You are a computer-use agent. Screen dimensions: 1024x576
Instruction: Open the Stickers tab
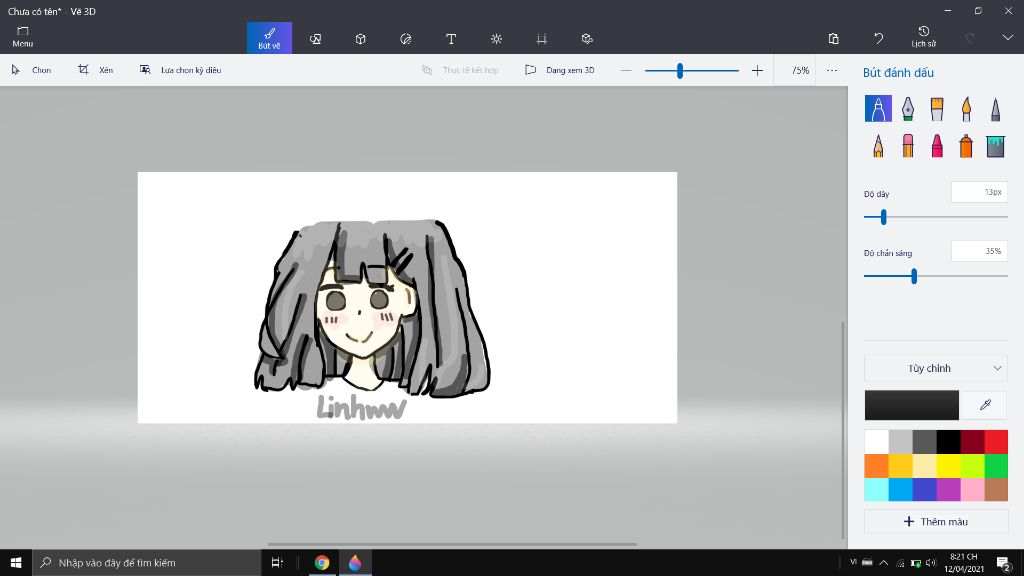406,39
